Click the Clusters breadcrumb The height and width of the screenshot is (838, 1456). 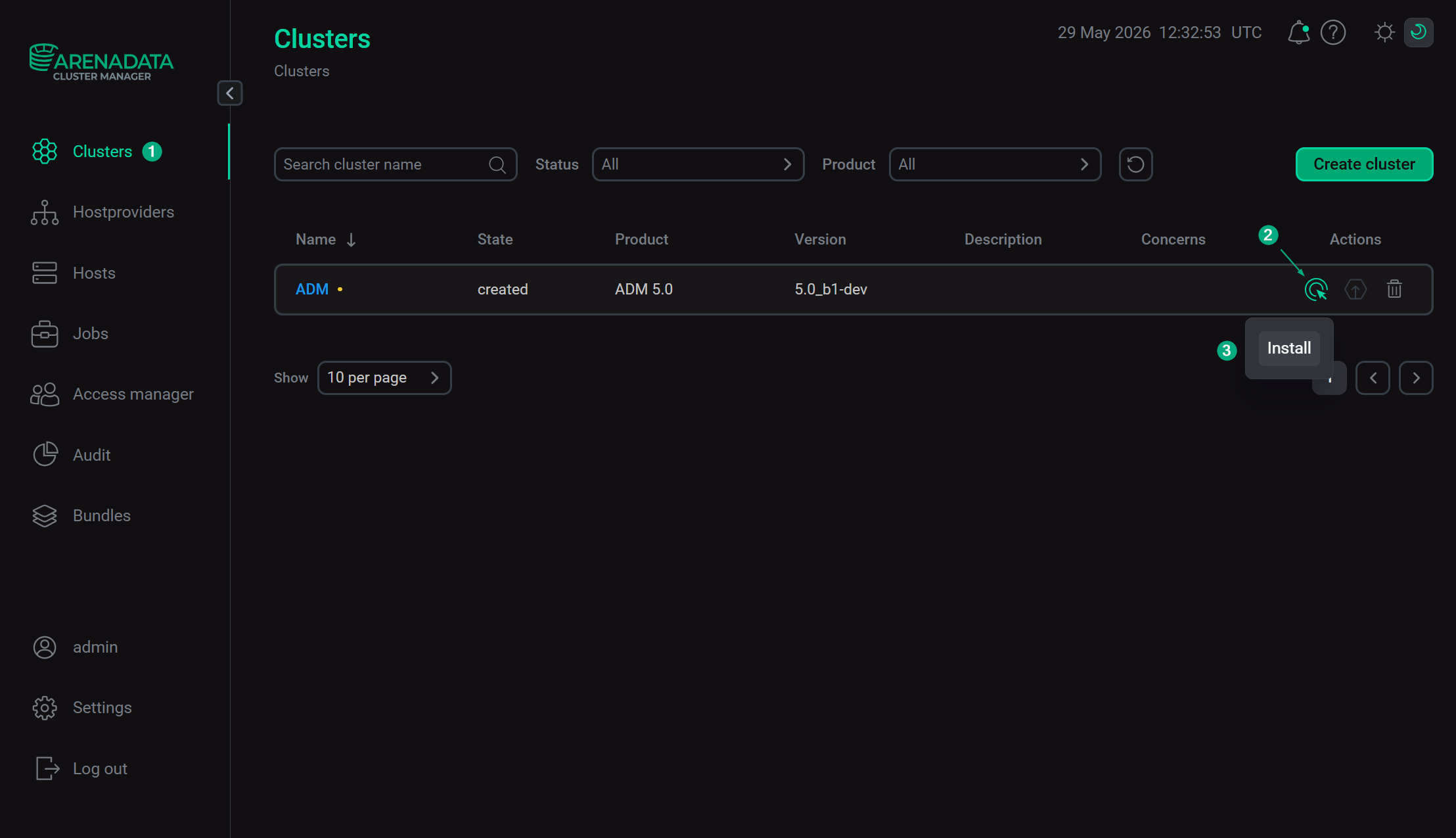click(x=302, y=71)
